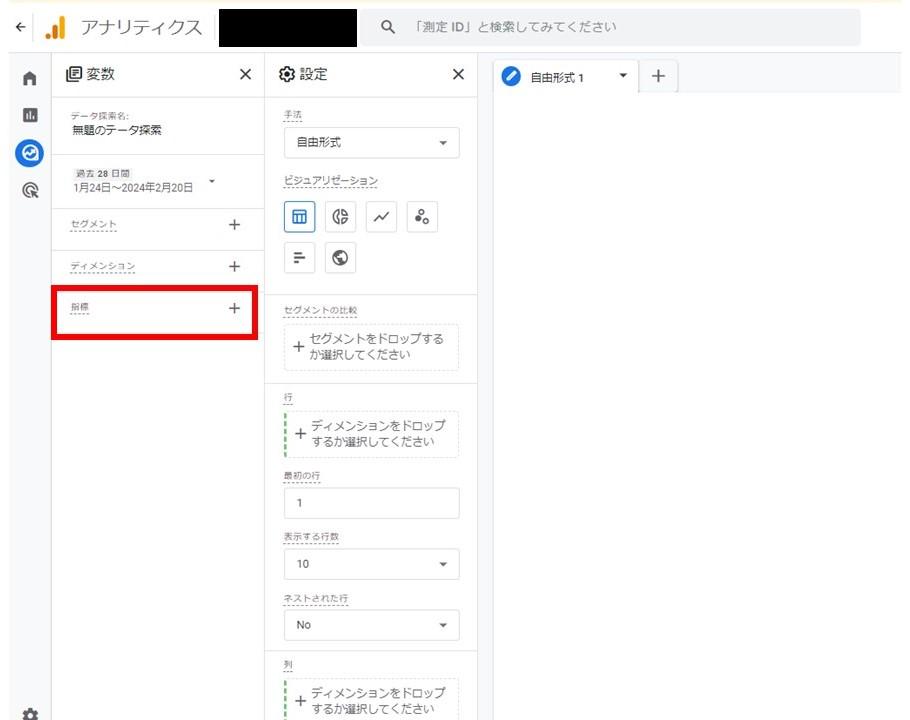Select donut chart visualization icon
The height and width of the screenshot is (720, 910).
coord(340,217)
